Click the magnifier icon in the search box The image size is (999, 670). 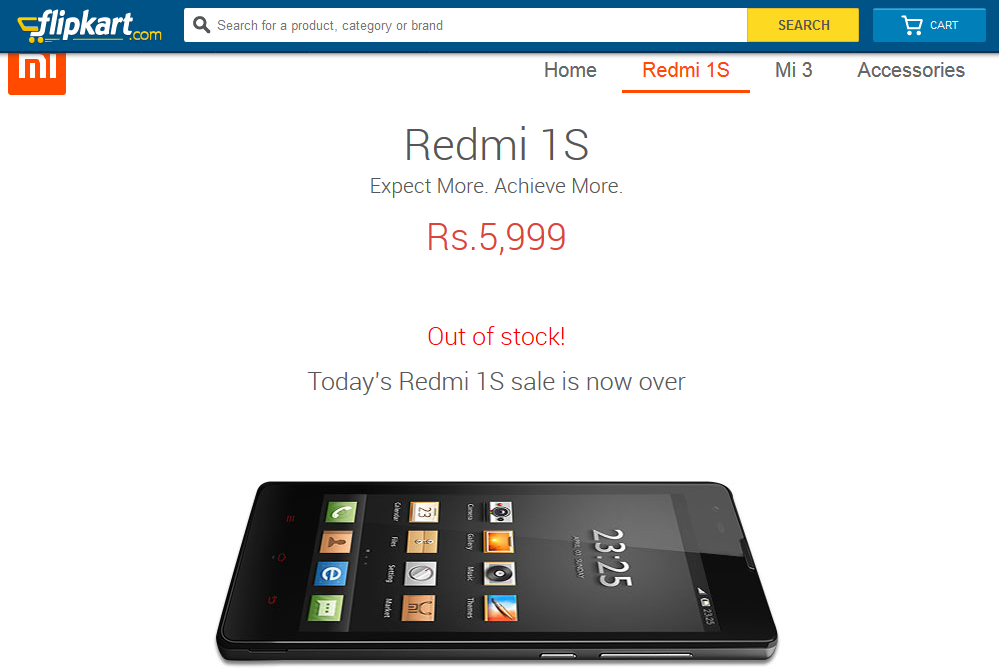[x=201, y=25]
